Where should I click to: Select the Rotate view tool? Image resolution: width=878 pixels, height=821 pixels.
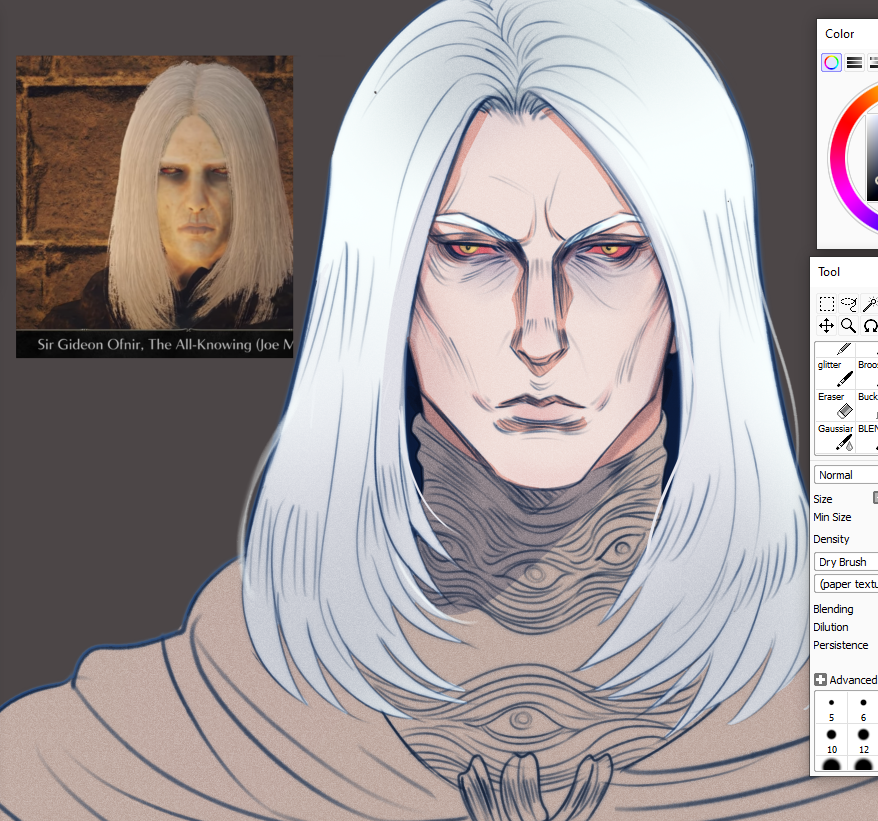pos(870,325)
